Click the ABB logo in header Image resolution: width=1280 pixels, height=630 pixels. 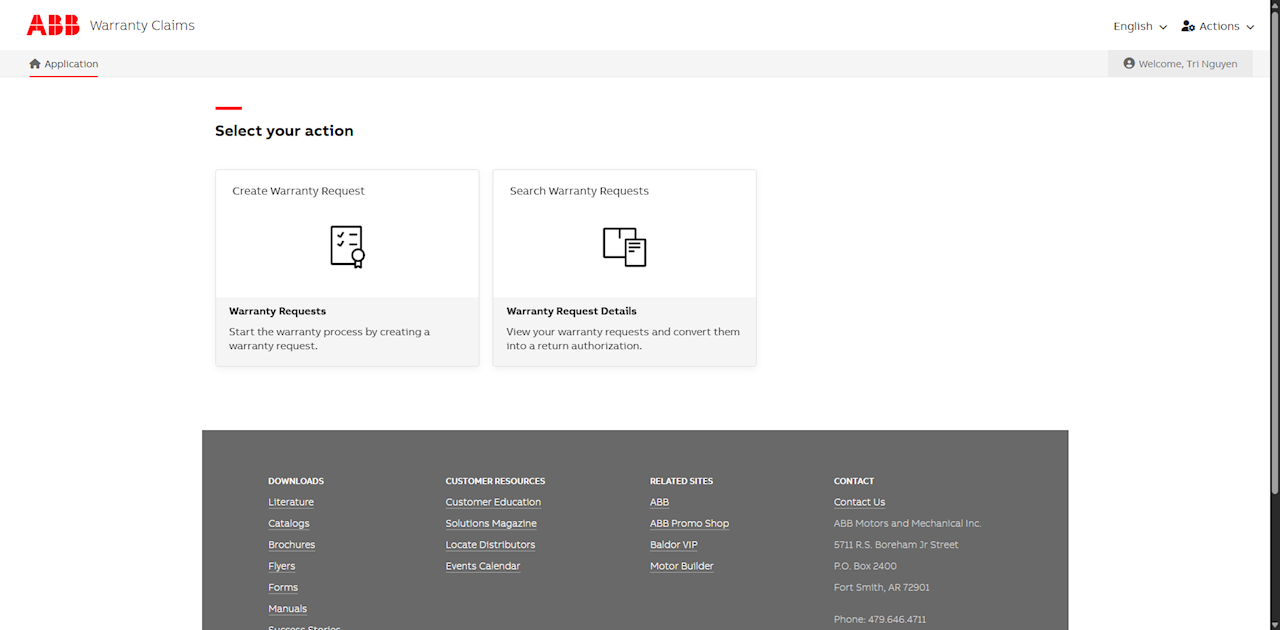53,26
